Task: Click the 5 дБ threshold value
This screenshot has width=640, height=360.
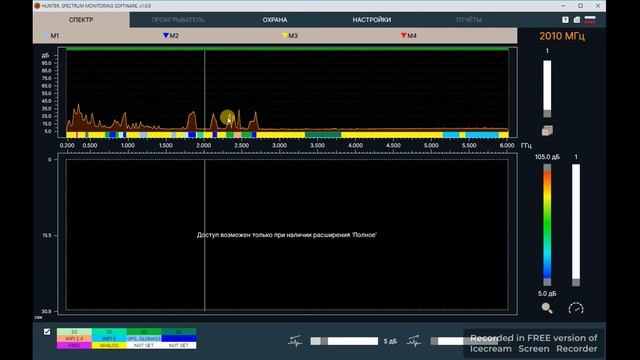Action: pos(390,341)
